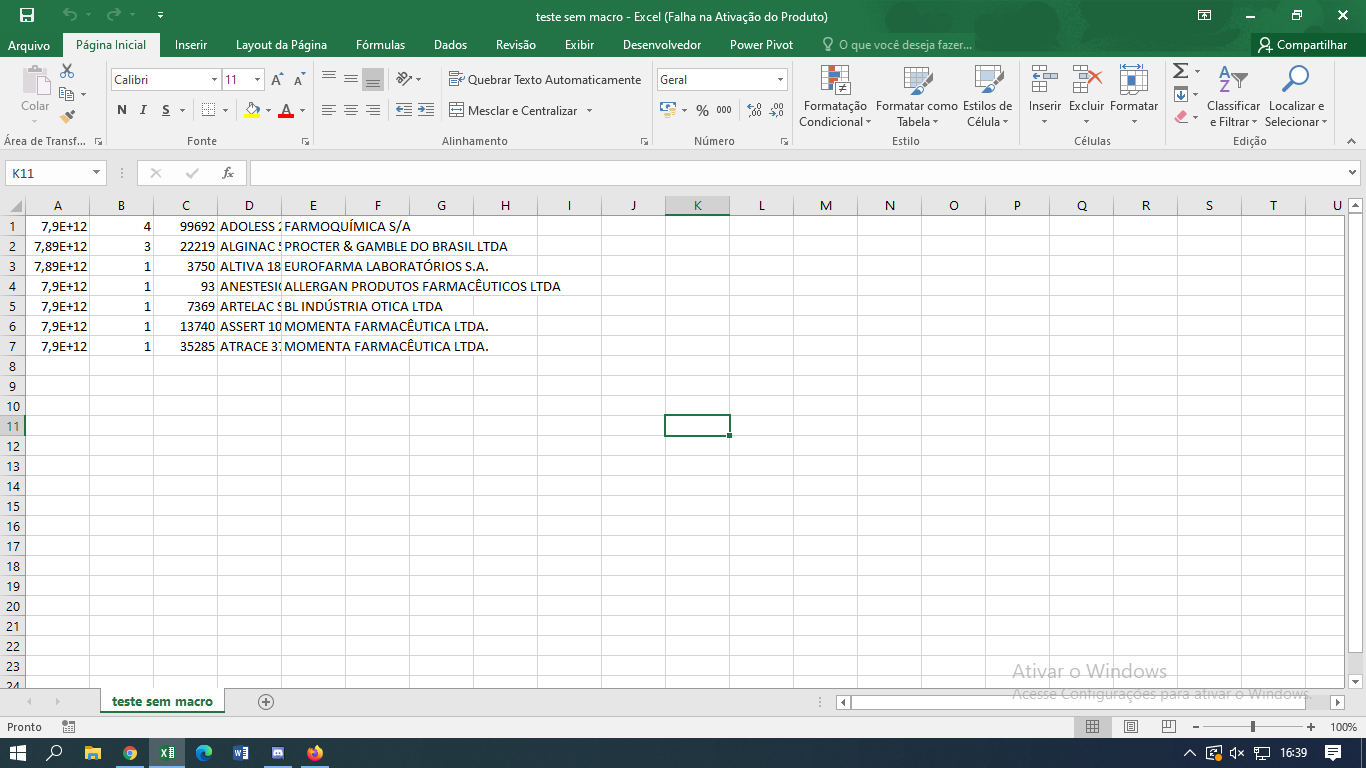Click the Formatar cells button
This screenshot has height=768, width=1366.
pyautogui.click(x=1134, y=96)
